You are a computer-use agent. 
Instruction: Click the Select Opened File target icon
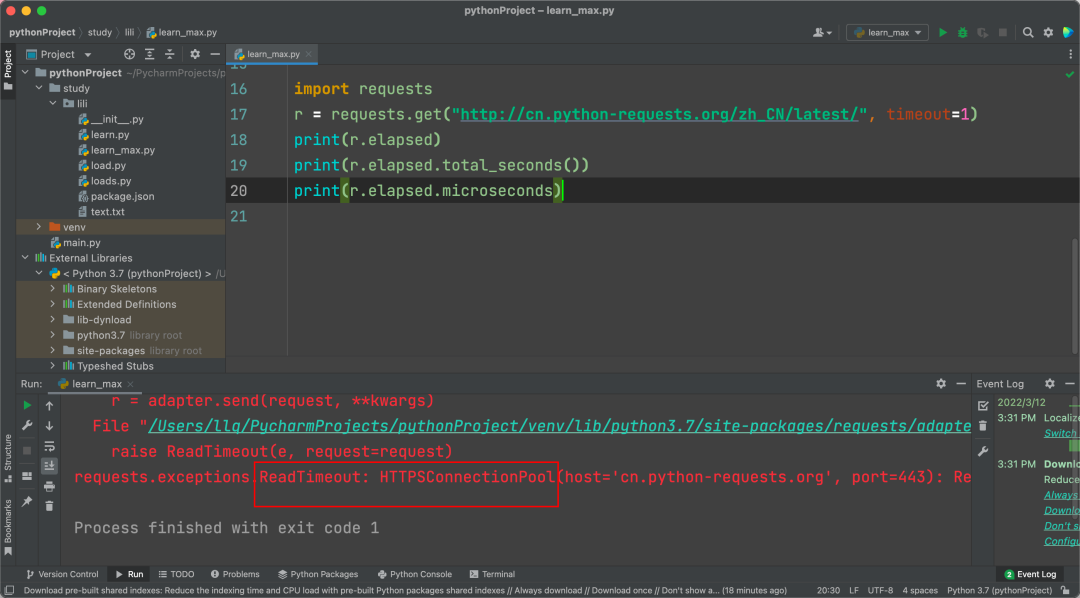point(129,54)
